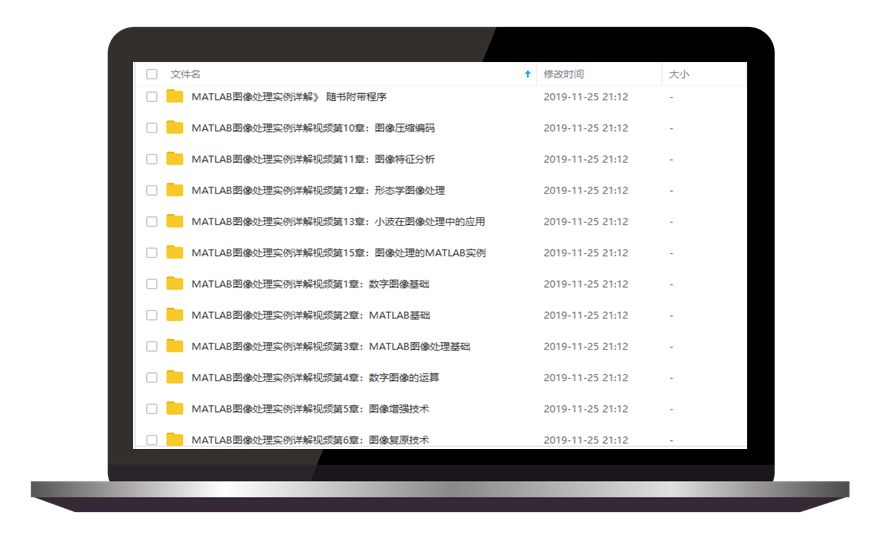Image resolution: width=881 pixels, height=541 pixels.
Task: Click folder icon of 第15章 MATLAB实例 row
Action: coord(175,252)
